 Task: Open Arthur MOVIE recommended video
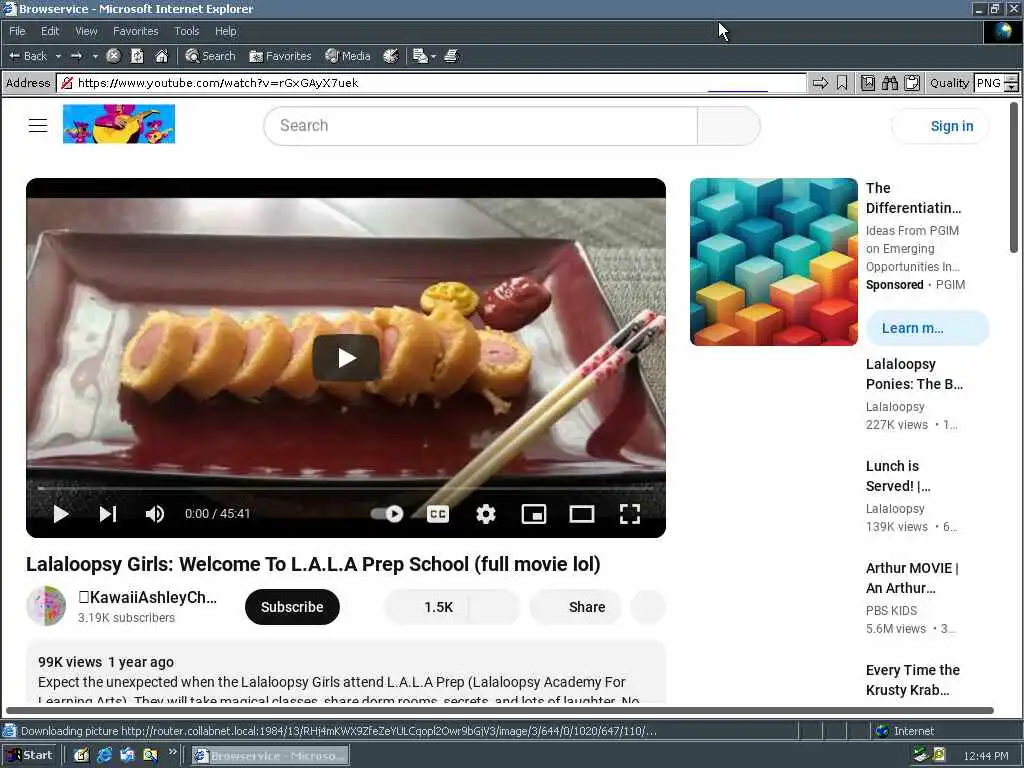(x=912, y=578)
